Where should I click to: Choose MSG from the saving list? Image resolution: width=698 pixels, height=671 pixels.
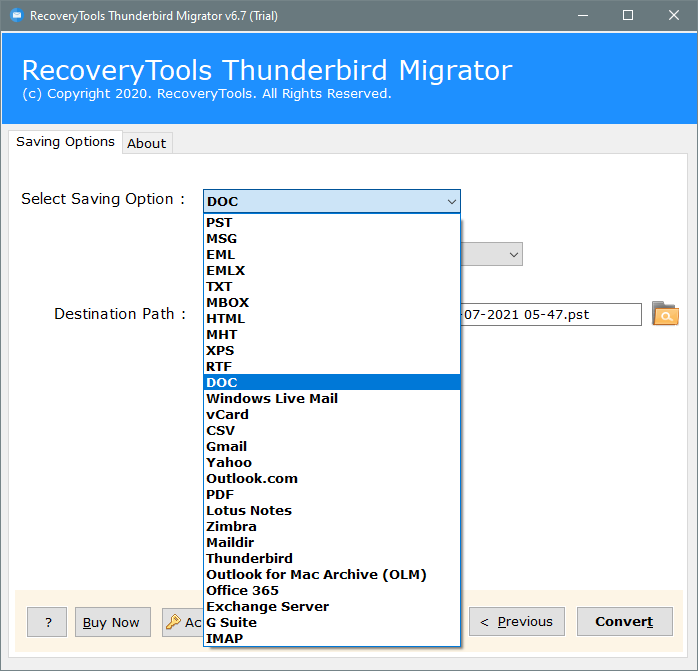(332, 239)
